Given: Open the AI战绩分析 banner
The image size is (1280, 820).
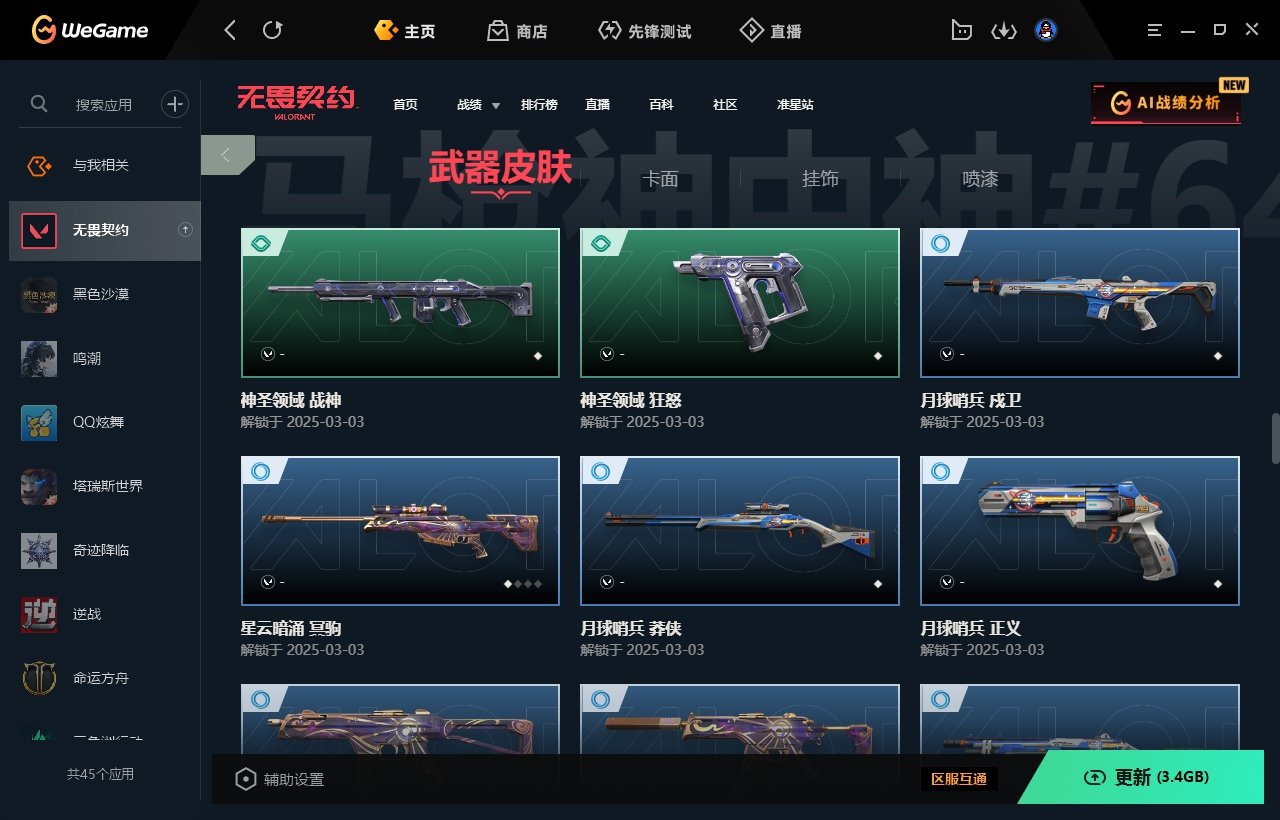Looking at the screenshot, I should point(1165,103).
